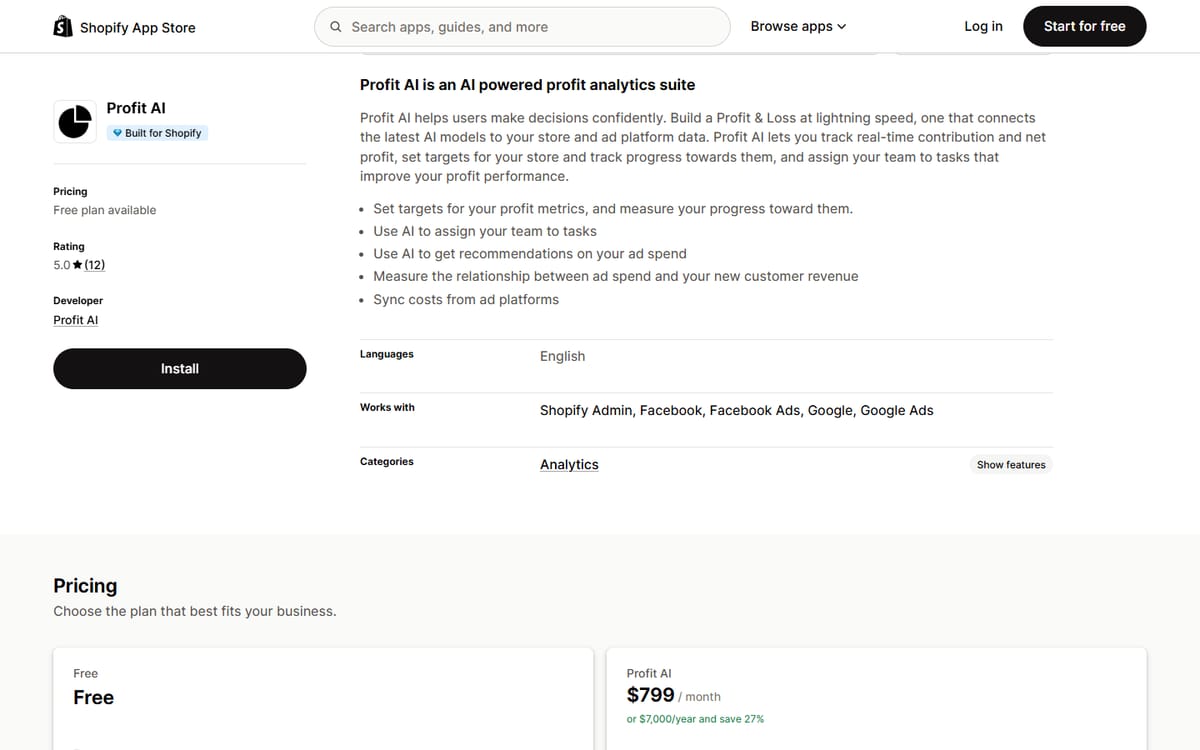Open the 12 reviews link
The height and width of the screenshot is (750, 1200).
[x=95, y=265]
